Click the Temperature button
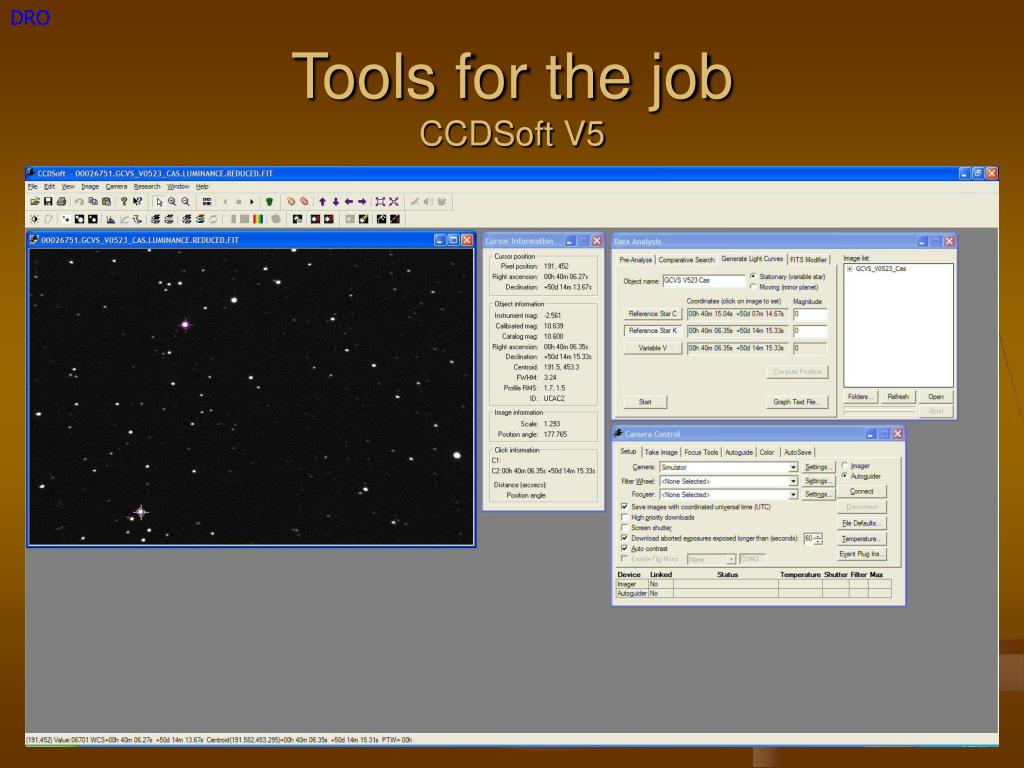The image size is (1024, 768). click(861, 539)
